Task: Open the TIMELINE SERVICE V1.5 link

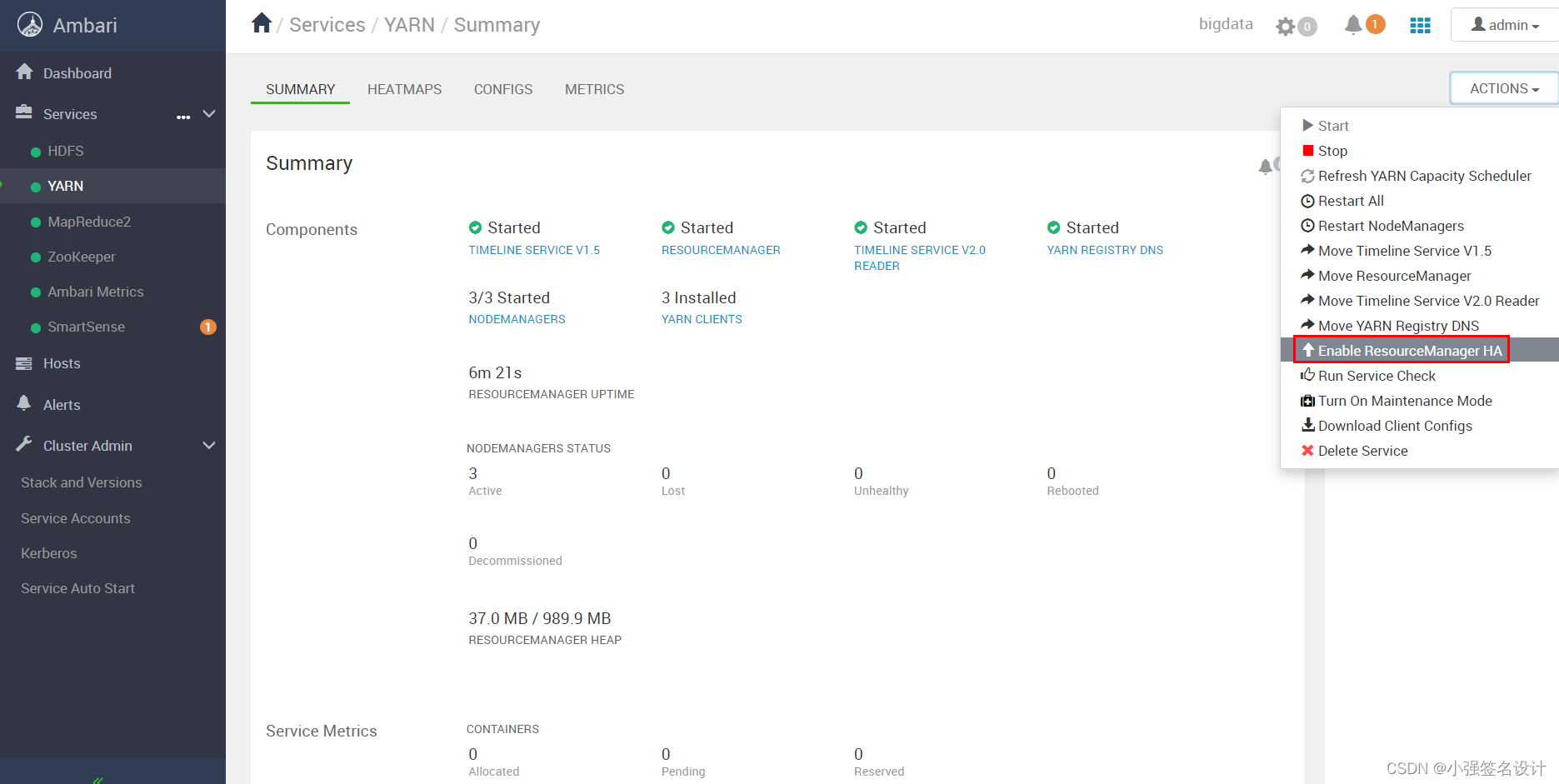Action: click(x=534, y=250)
